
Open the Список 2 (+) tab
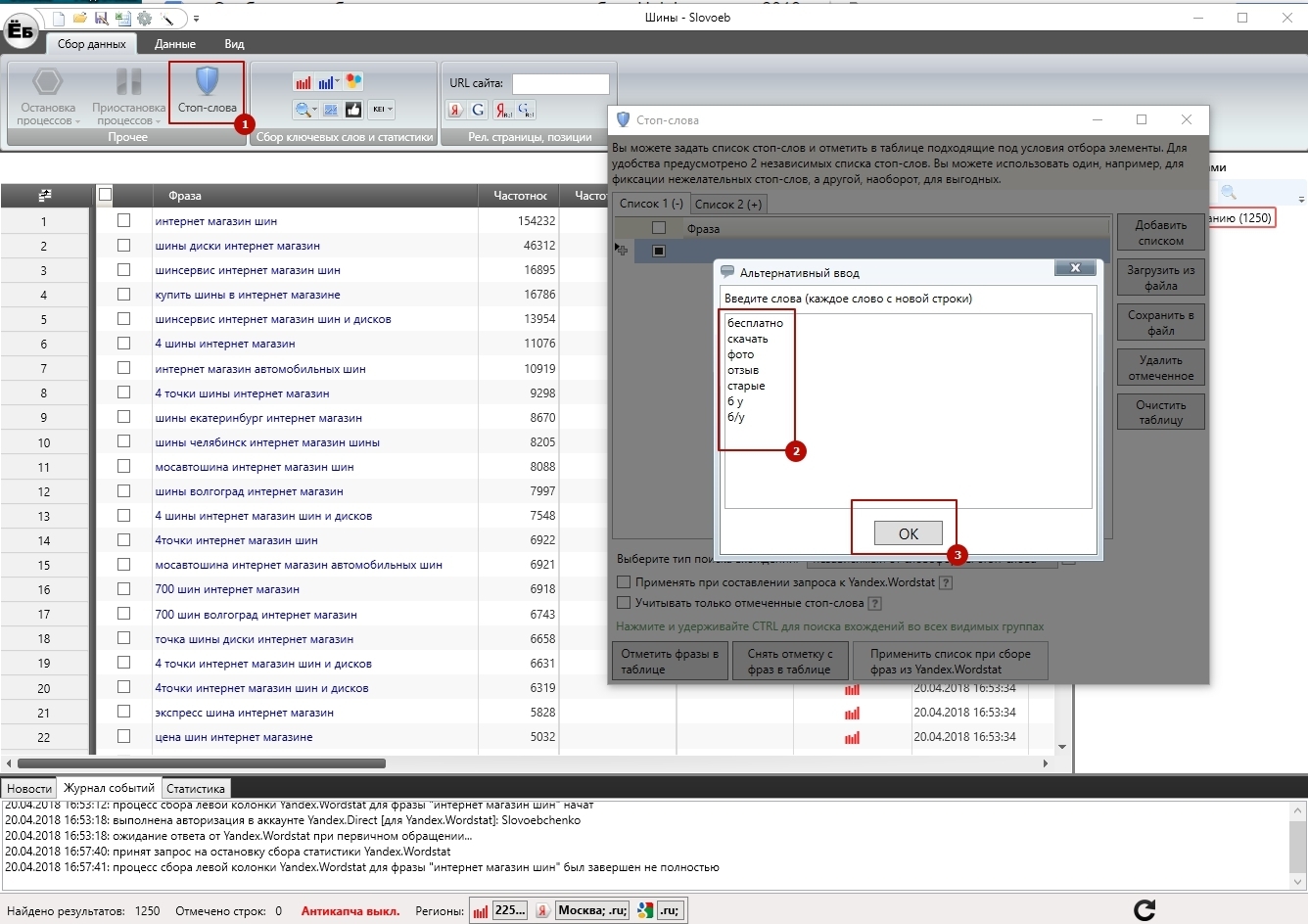point(727,204)
